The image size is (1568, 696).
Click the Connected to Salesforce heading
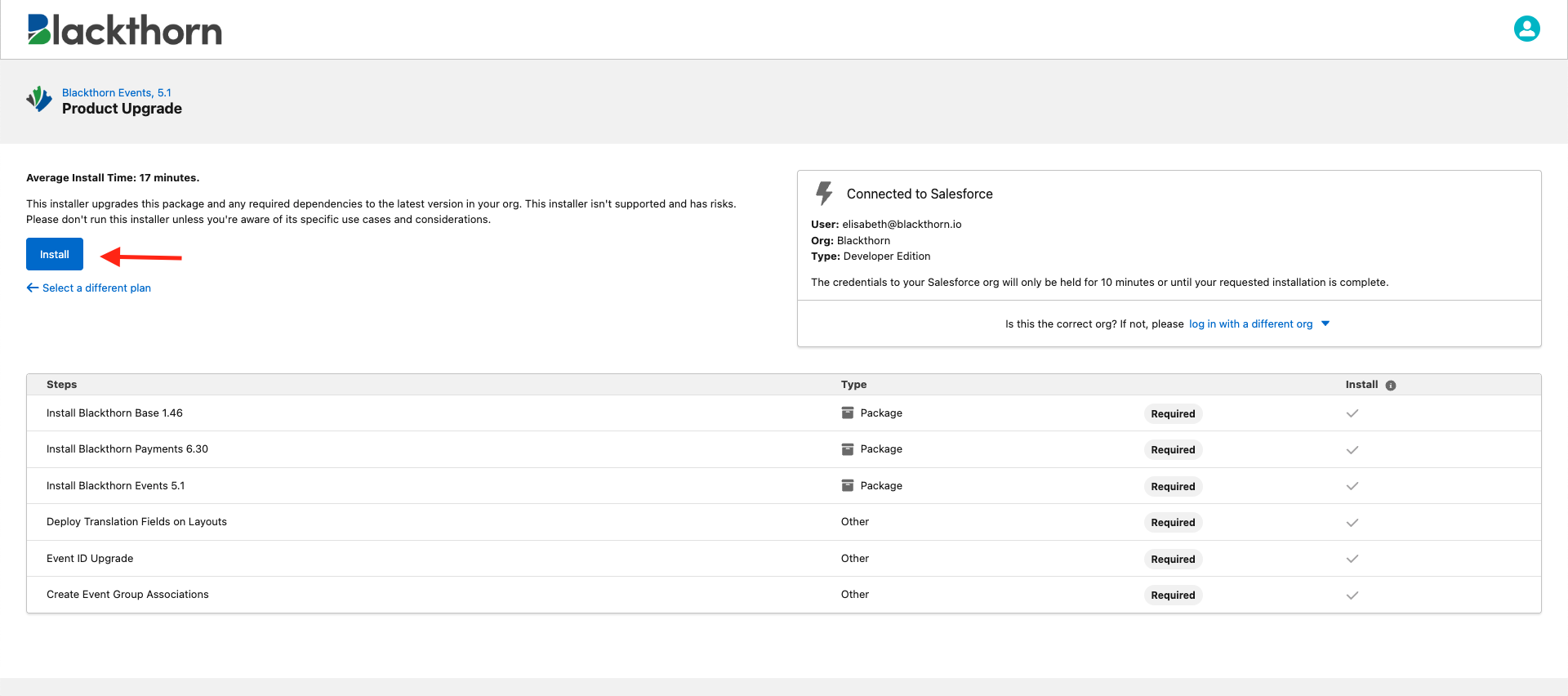tap(920, 194)
